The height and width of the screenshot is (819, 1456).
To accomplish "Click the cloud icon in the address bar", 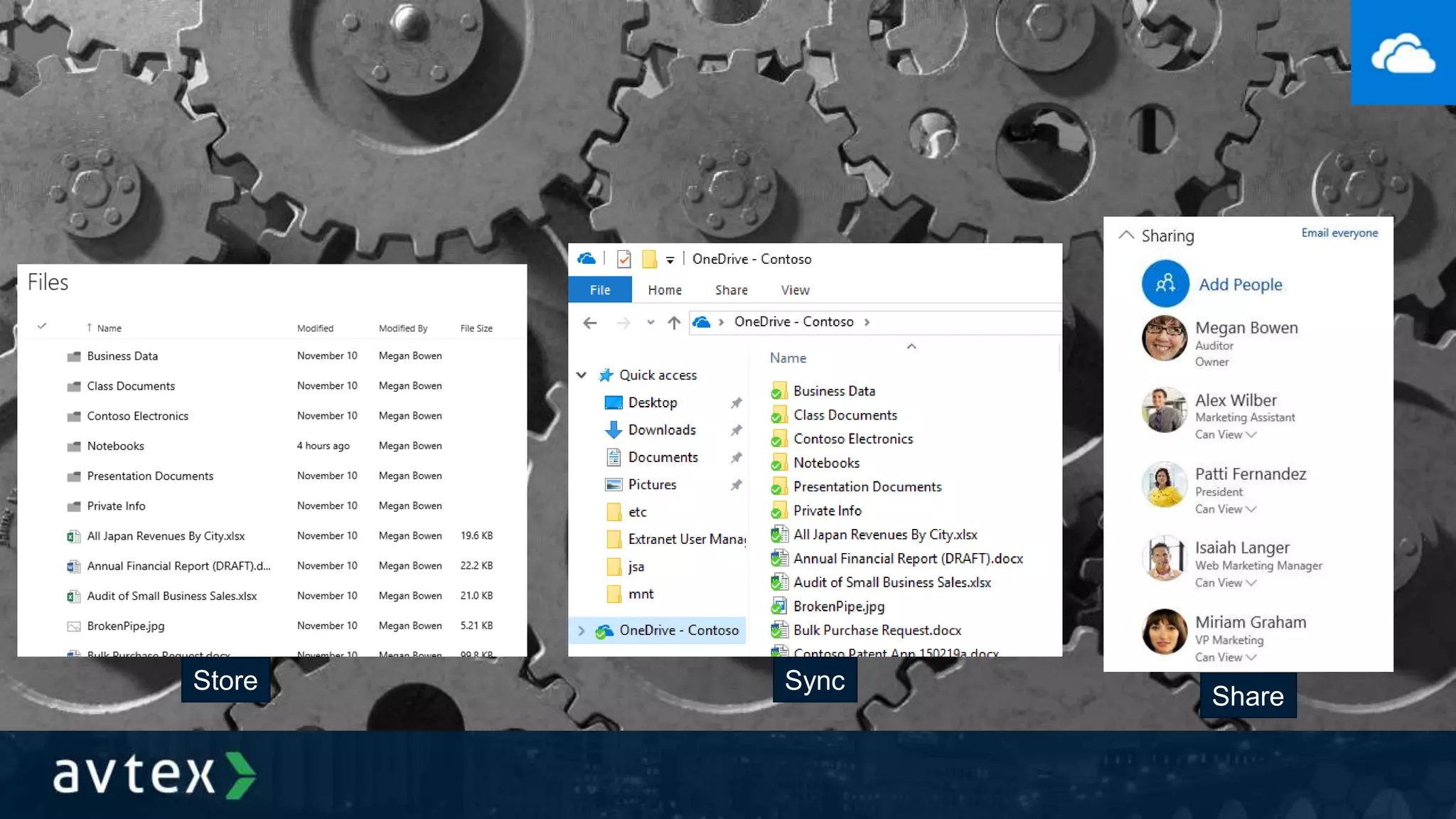I will pos(702,322).
